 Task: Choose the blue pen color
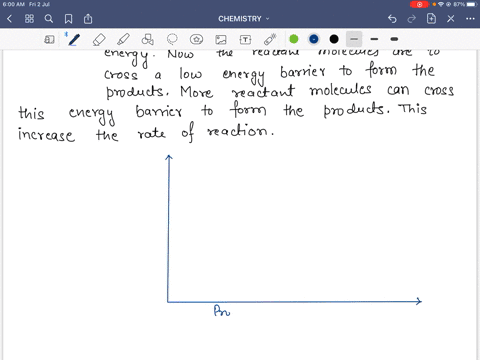click(x=314, y=39)
